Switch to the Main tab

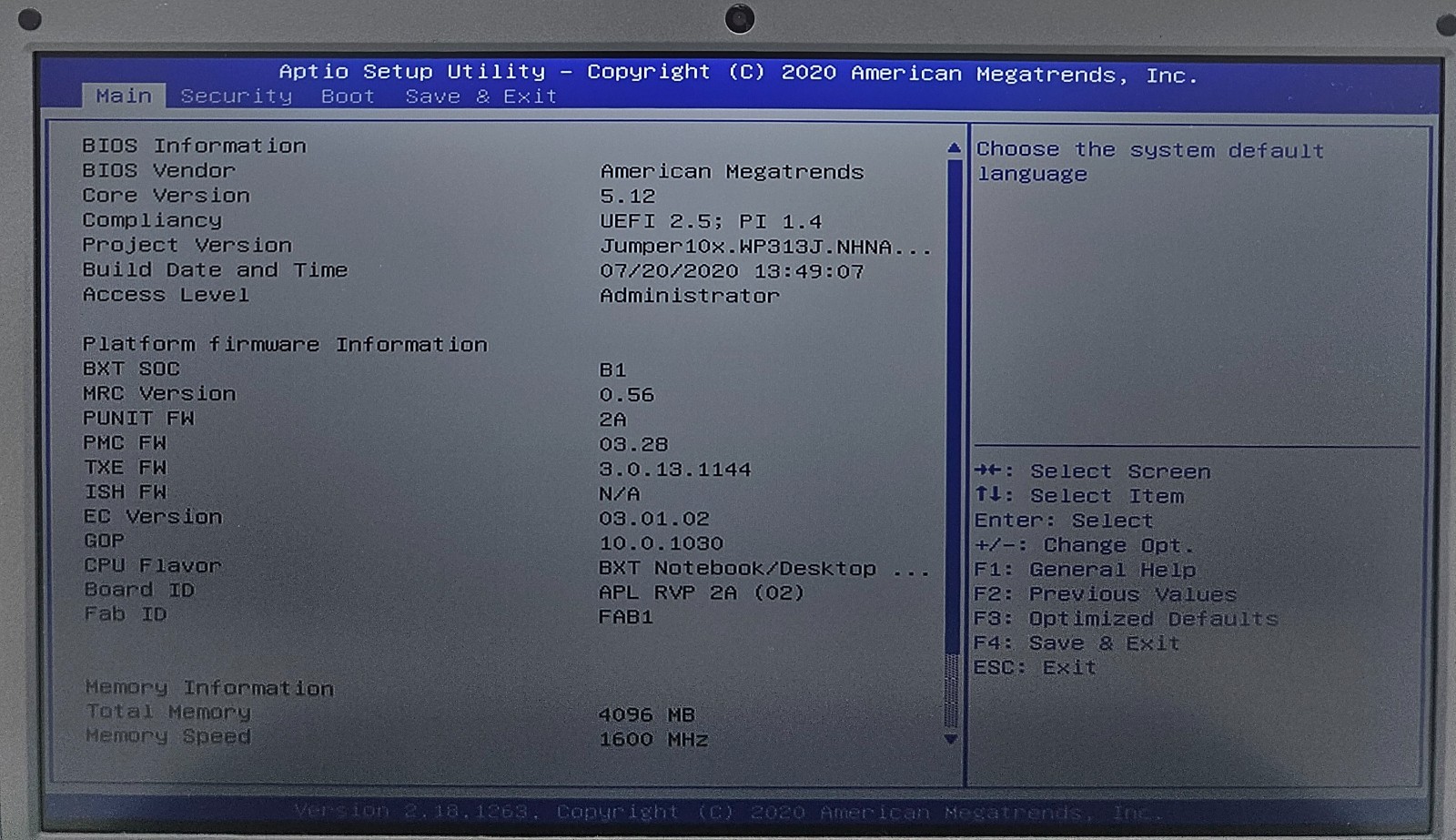pos(124,96)
